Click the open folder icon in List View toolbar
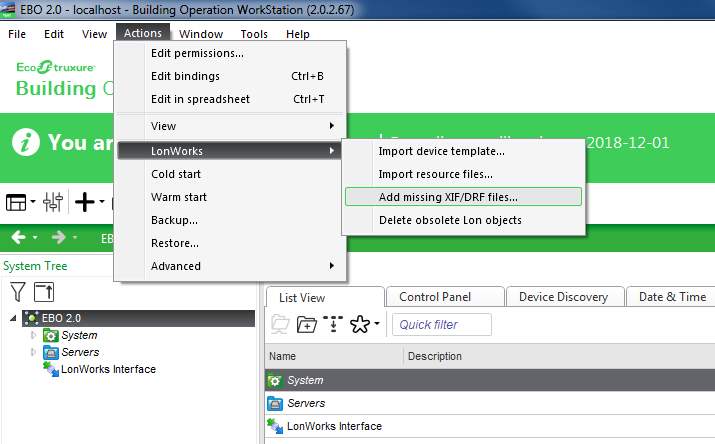The height and width of the screenshot is (444, 715). coord(280,325)
